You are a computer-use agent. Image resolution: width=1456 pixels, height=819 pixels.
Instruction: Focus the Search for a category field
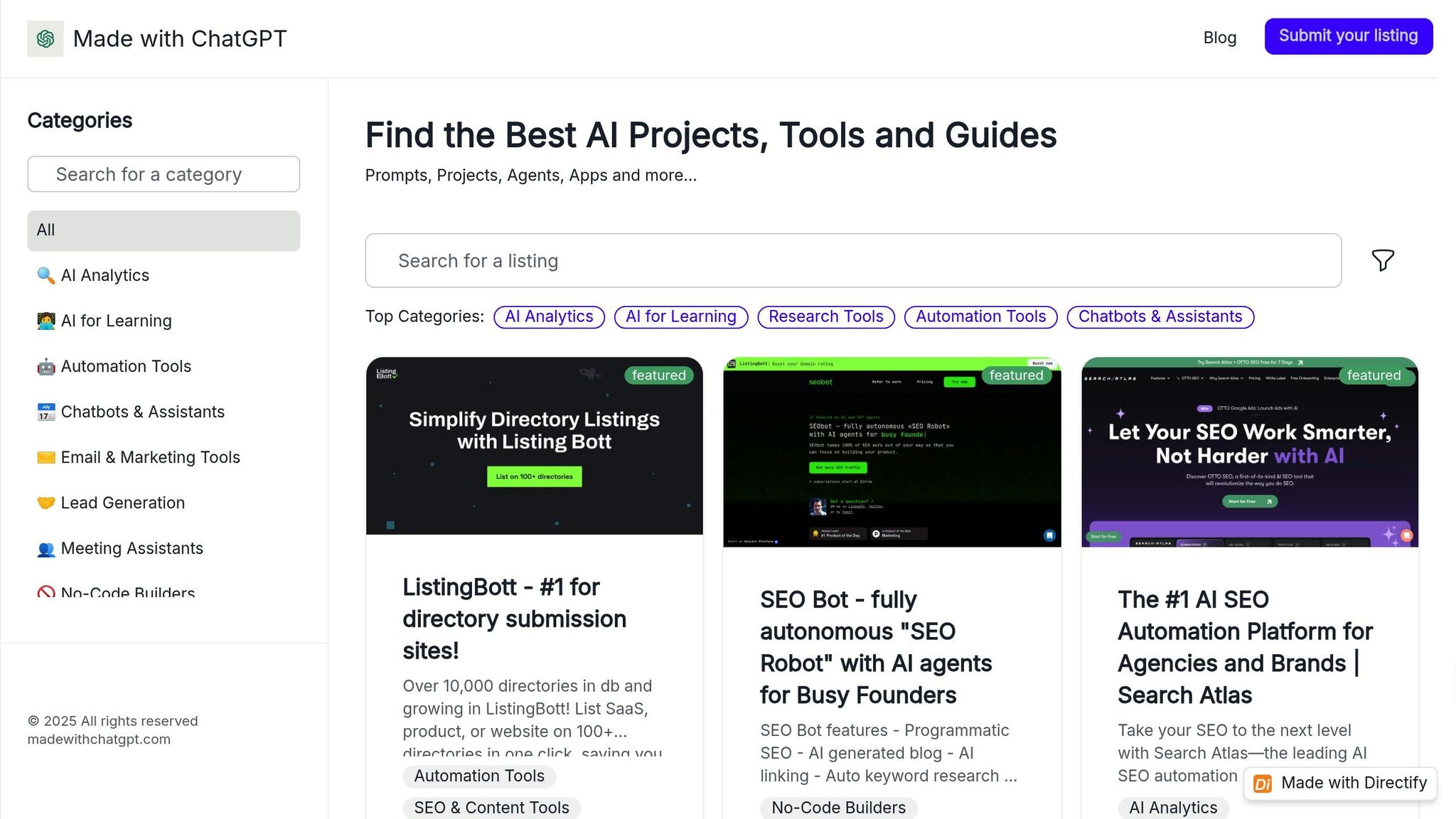164,174
